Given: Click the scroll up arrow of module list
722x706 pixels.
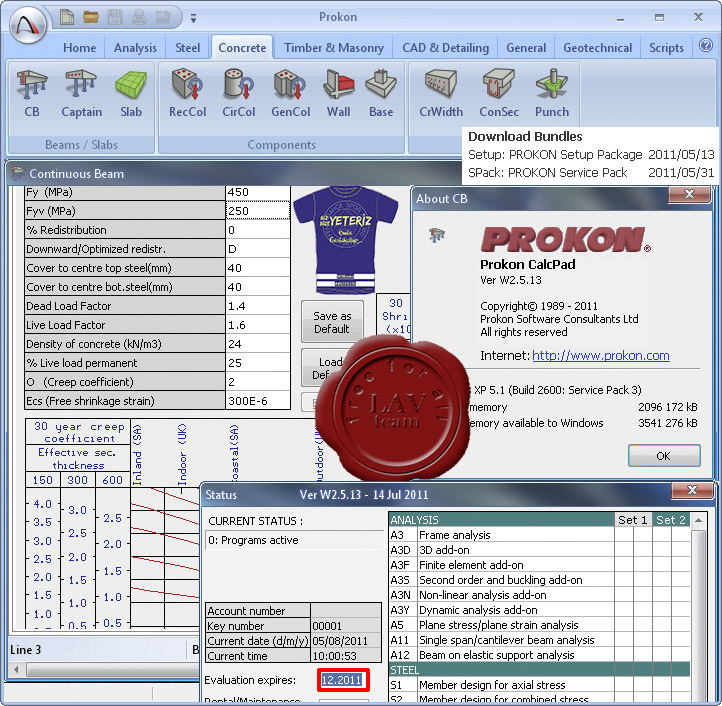Looking at the screenshot, I should (x=699, y=520).
